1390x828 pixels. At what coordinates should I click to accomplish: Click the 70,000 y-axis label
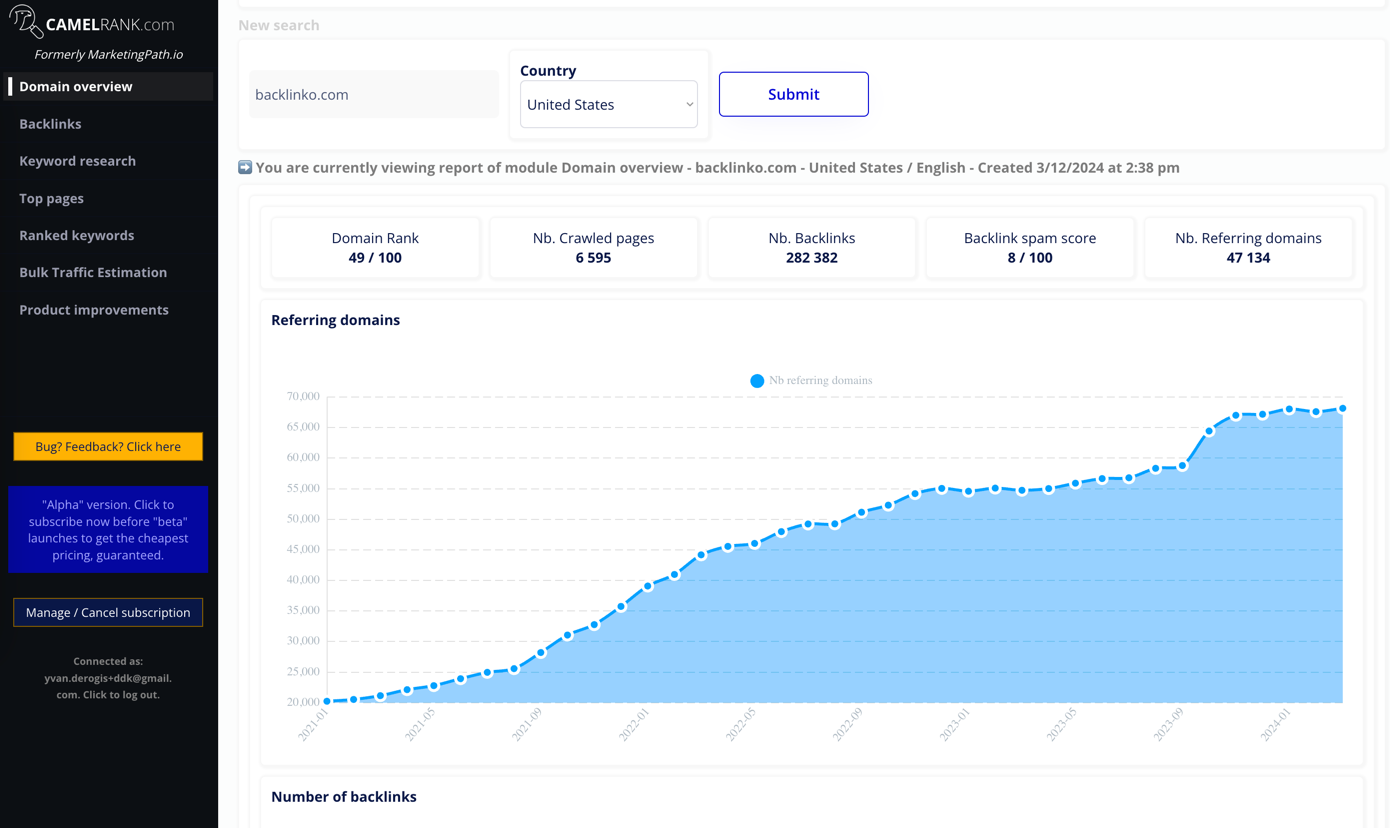[x=303, y=397]
